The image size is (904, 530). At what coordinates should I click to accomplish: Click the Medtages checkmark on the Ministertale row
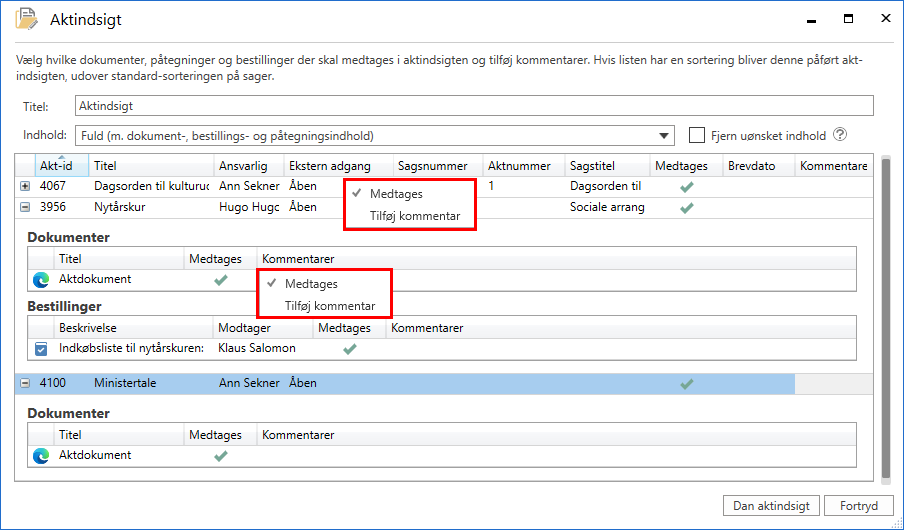[685, 383]
